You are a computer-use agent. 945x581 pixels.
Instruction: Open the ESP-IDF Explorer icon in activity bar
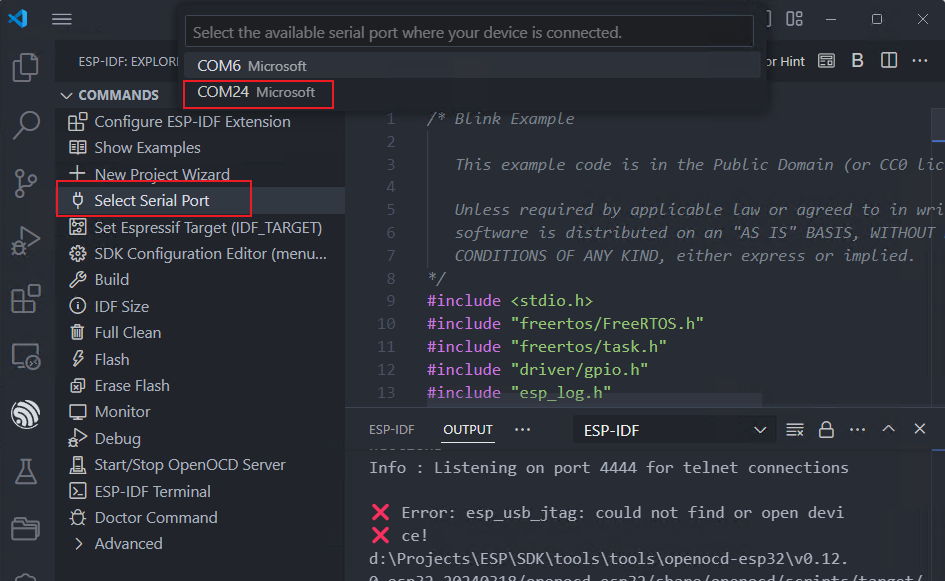tap(25, 414)
